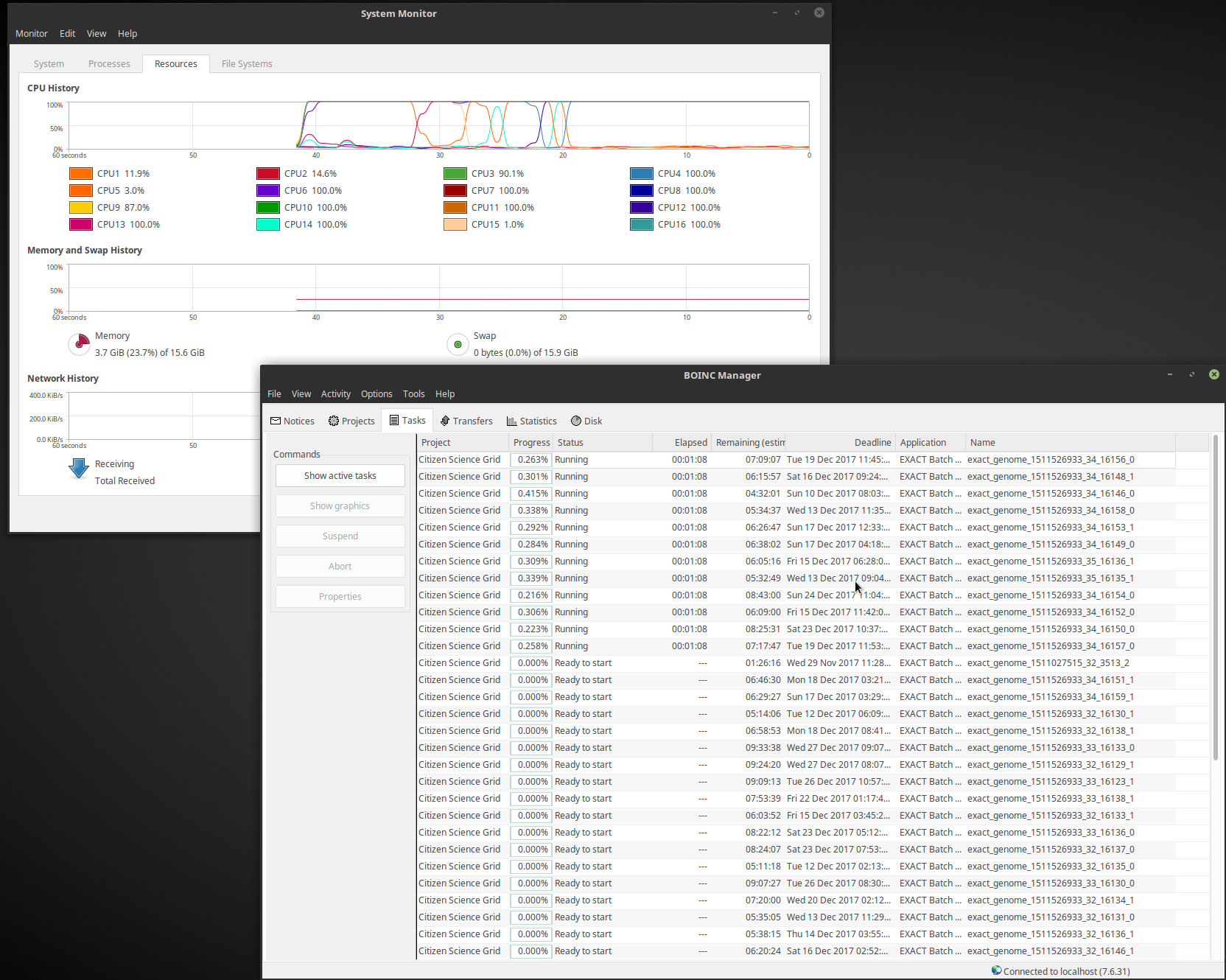Click the task list vertical scrollbar
Viewport: 1226px width, 980px height.
click(x=1215, y=598)
